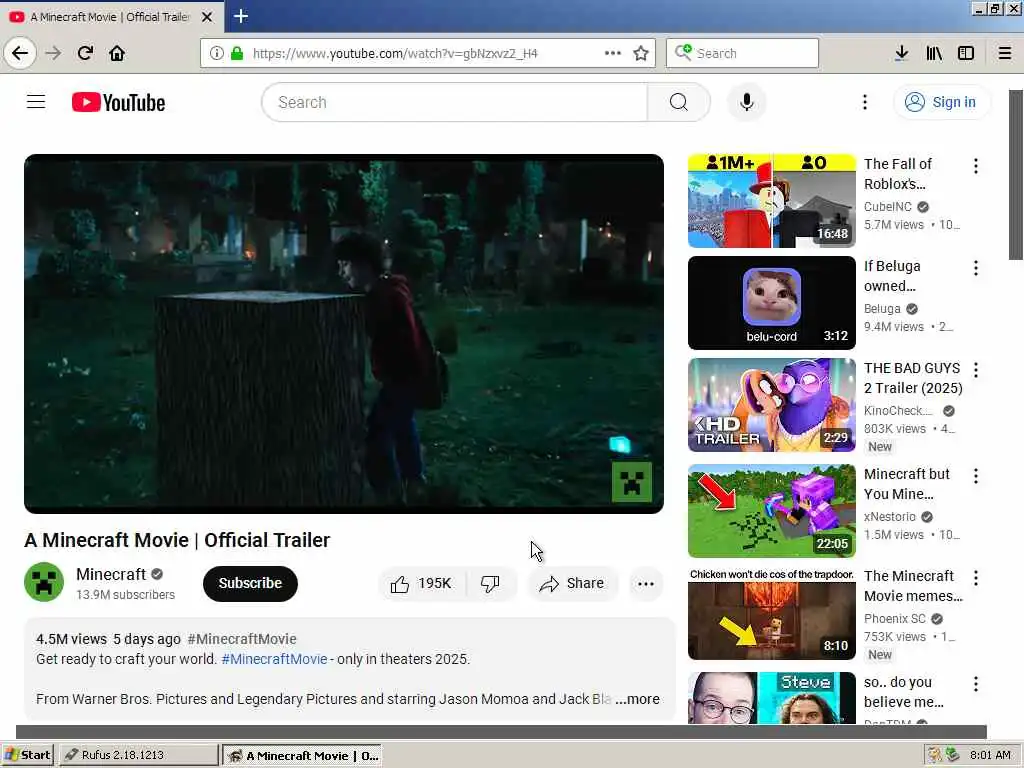The width and height of the screenshot is (1024, 768).
Task: Show site information icon in address bar
Action: click(x=217, y=53)
